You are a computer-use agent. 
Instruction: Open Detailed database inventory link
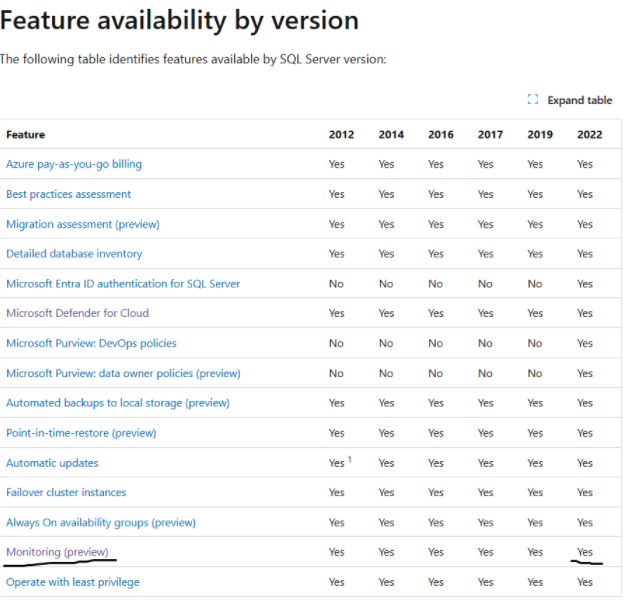point(74,254)
